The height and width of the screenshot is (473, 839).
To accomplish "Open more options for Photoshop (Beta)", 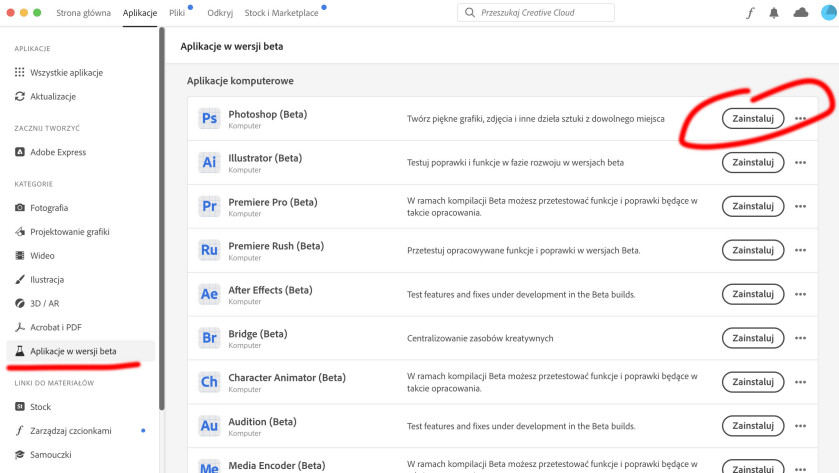I will coord(800,119).
